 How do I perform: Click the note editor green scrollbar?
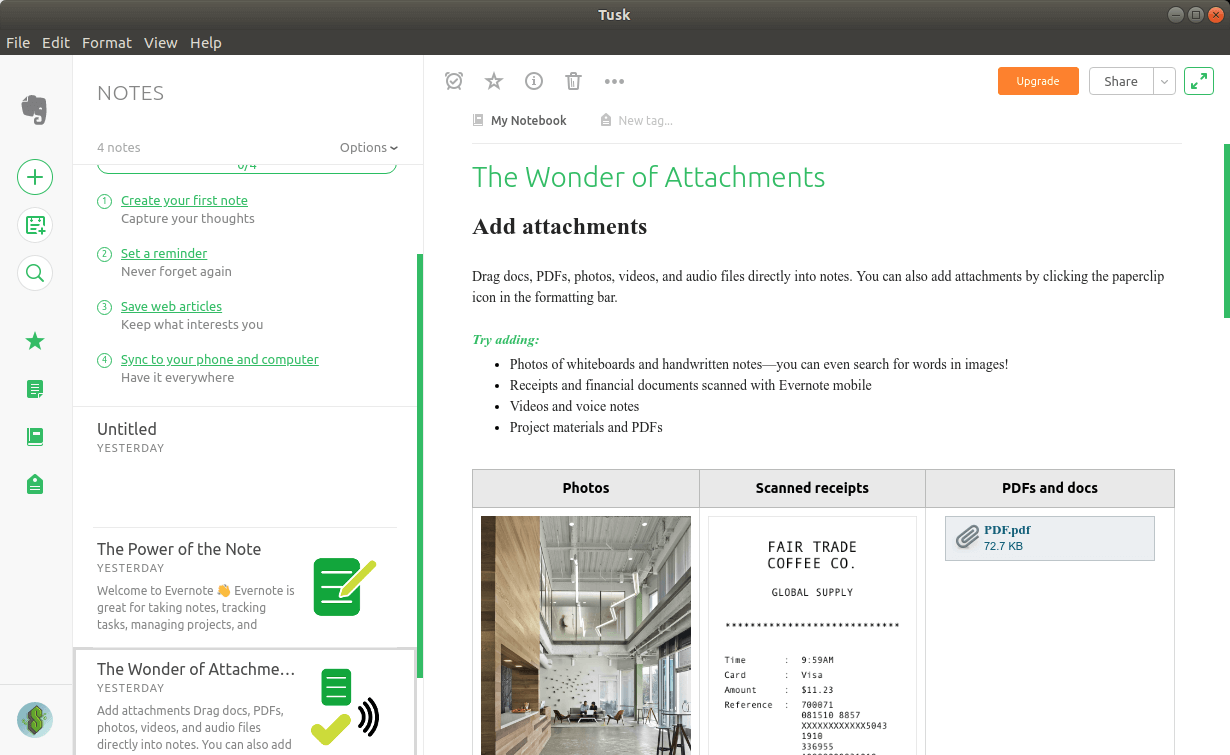[1226, 231]
